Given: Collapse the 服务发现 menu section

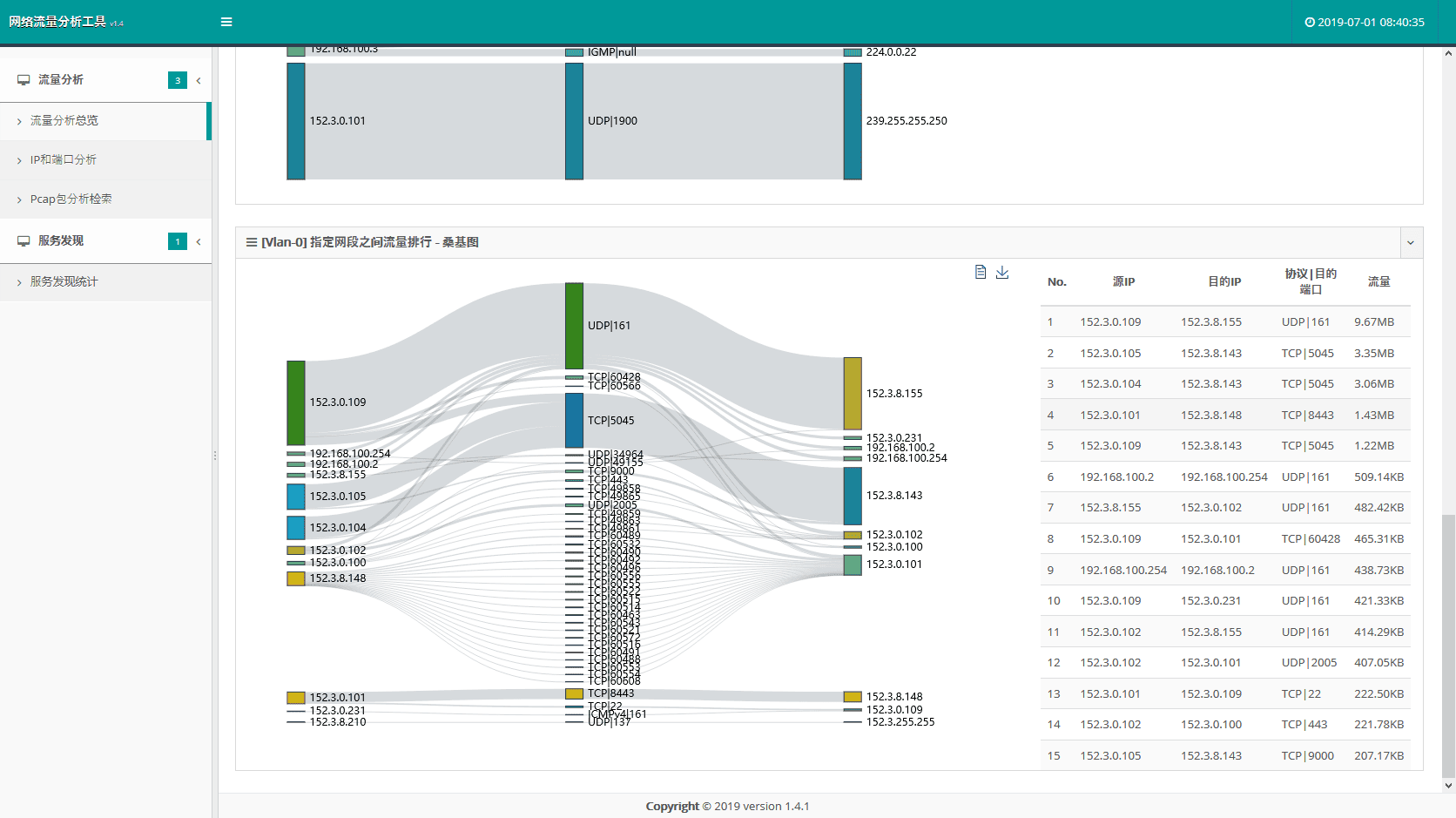Looking at the screenshot, I should [199, 242].
